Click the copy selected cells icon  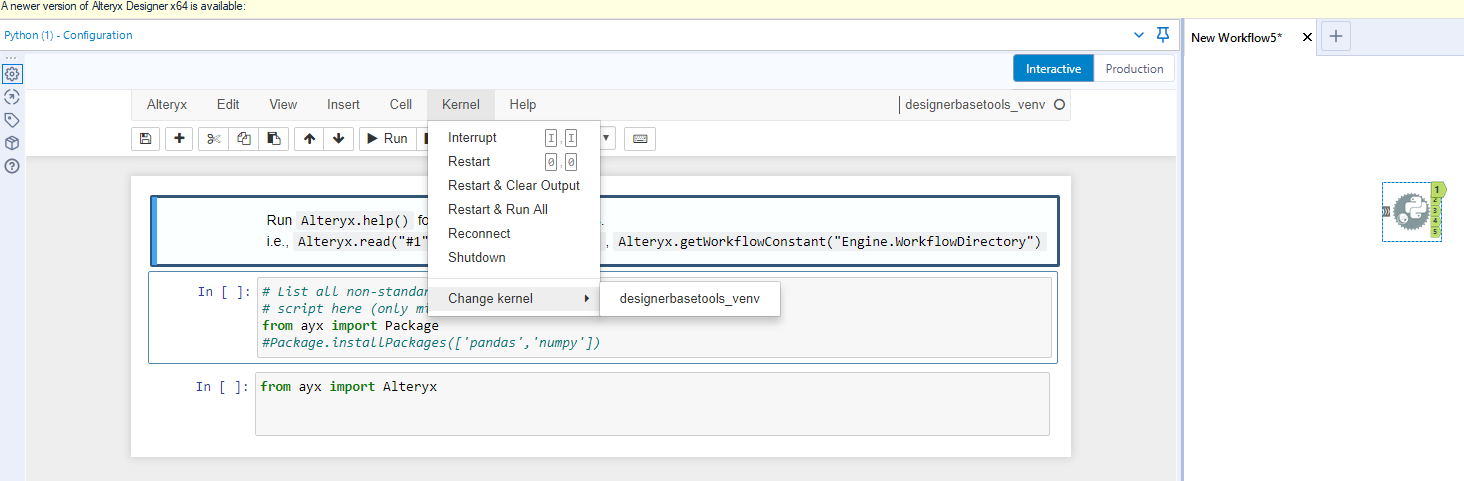click(243, 139)
